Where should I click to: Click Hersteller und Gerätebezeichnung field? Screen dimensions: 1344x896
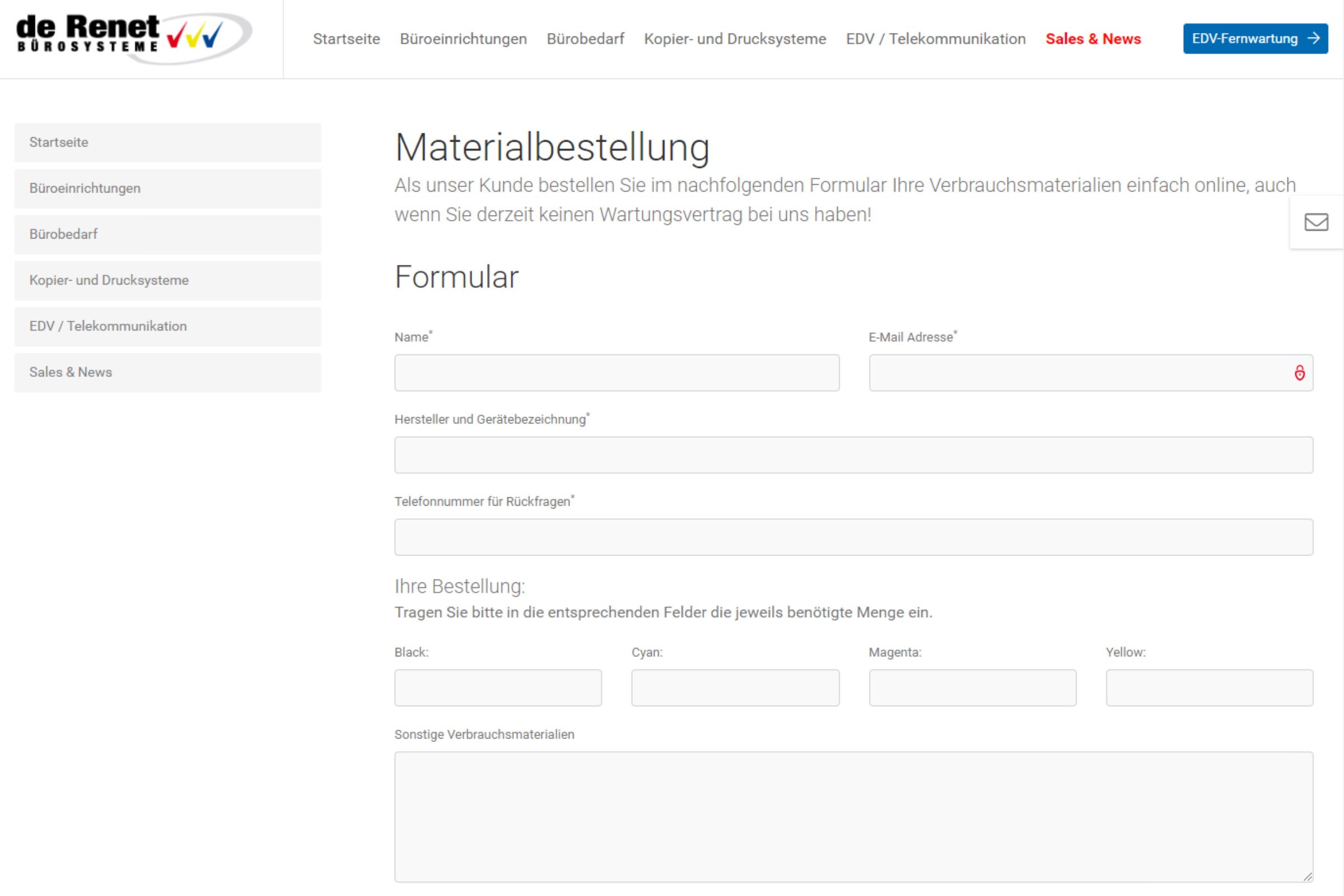pyautogui.click(x=853, y=455)
